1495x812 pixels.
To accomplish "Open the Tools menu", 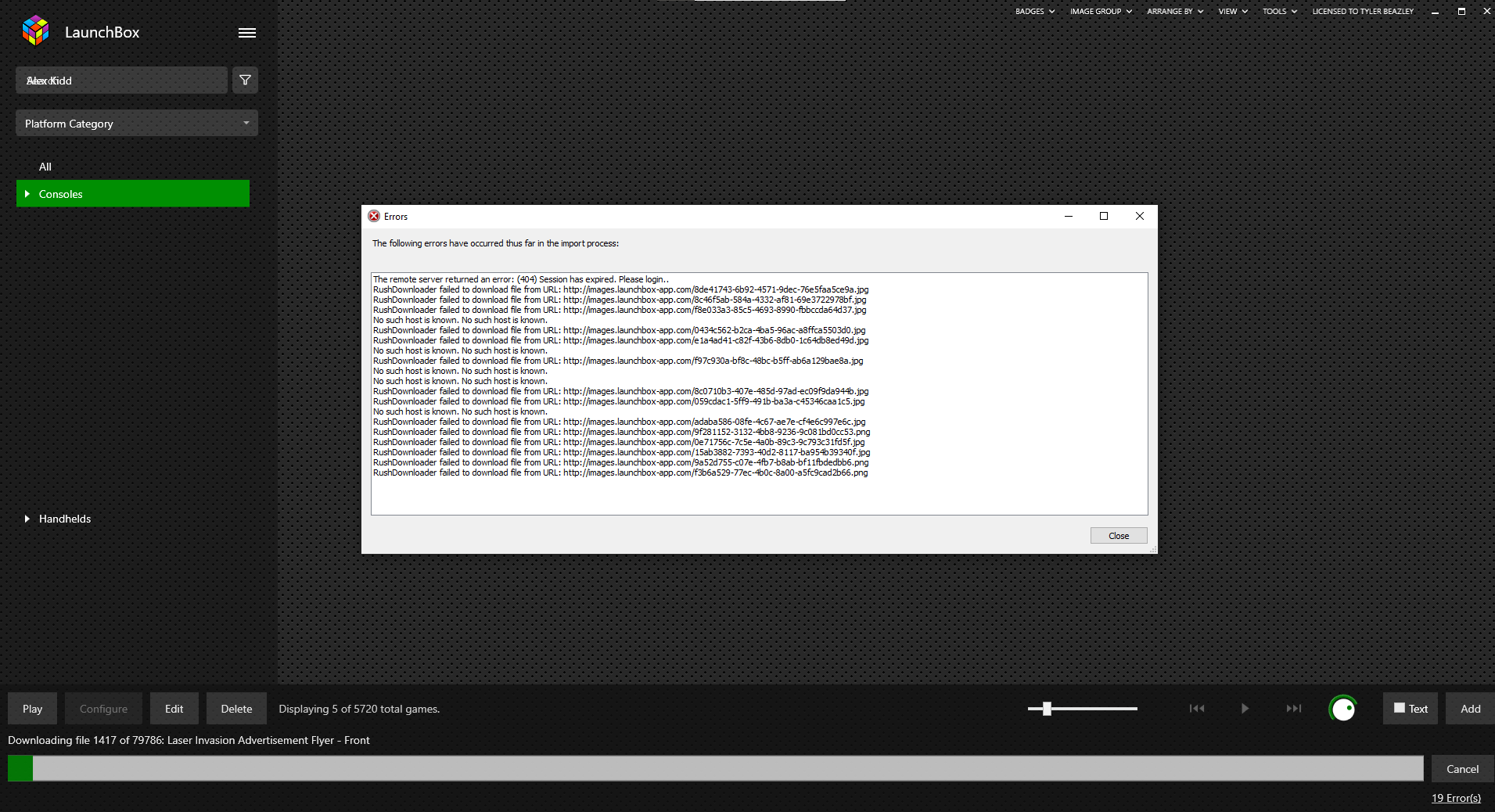I will [x=1279, y=12].
